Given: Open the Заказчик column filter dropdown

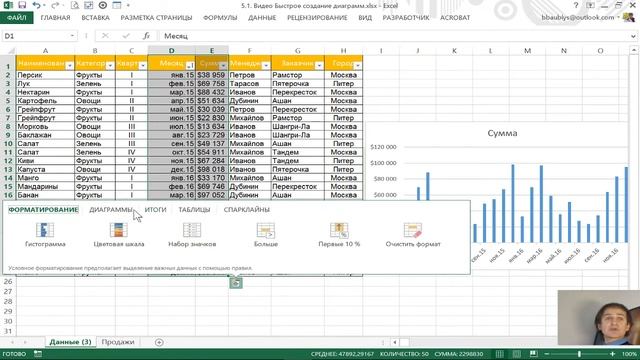Looking at the screenshot, I should click(x=319, y=65).
